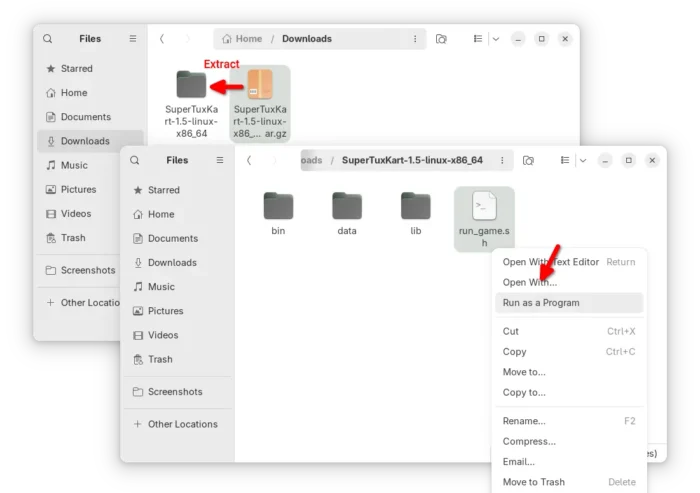Select the run_game.sh script file

click(484, 217)
